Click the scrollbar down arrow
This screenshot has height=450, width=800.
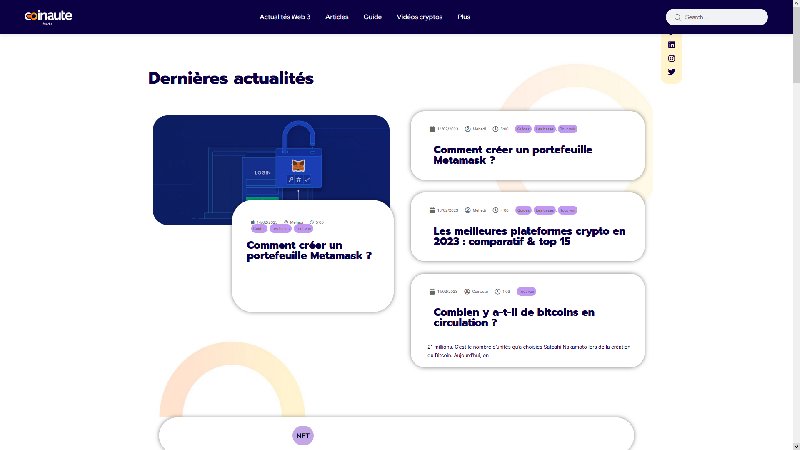pos(796,446)
